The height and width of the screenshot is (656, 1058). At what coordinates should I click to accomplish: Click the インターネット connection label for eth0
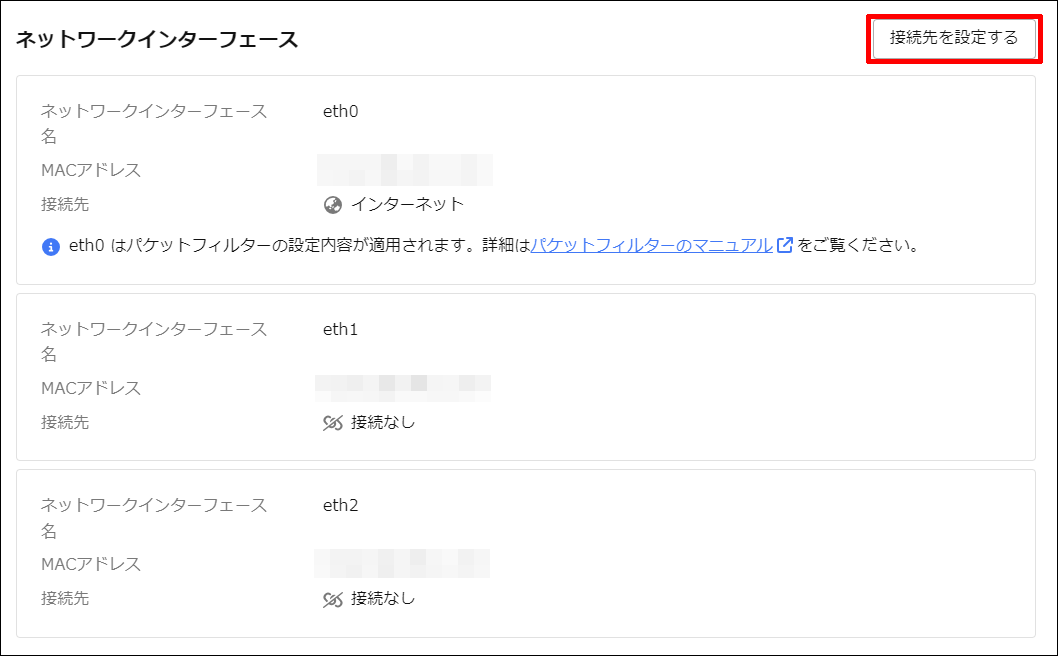[x=408, y=204]
